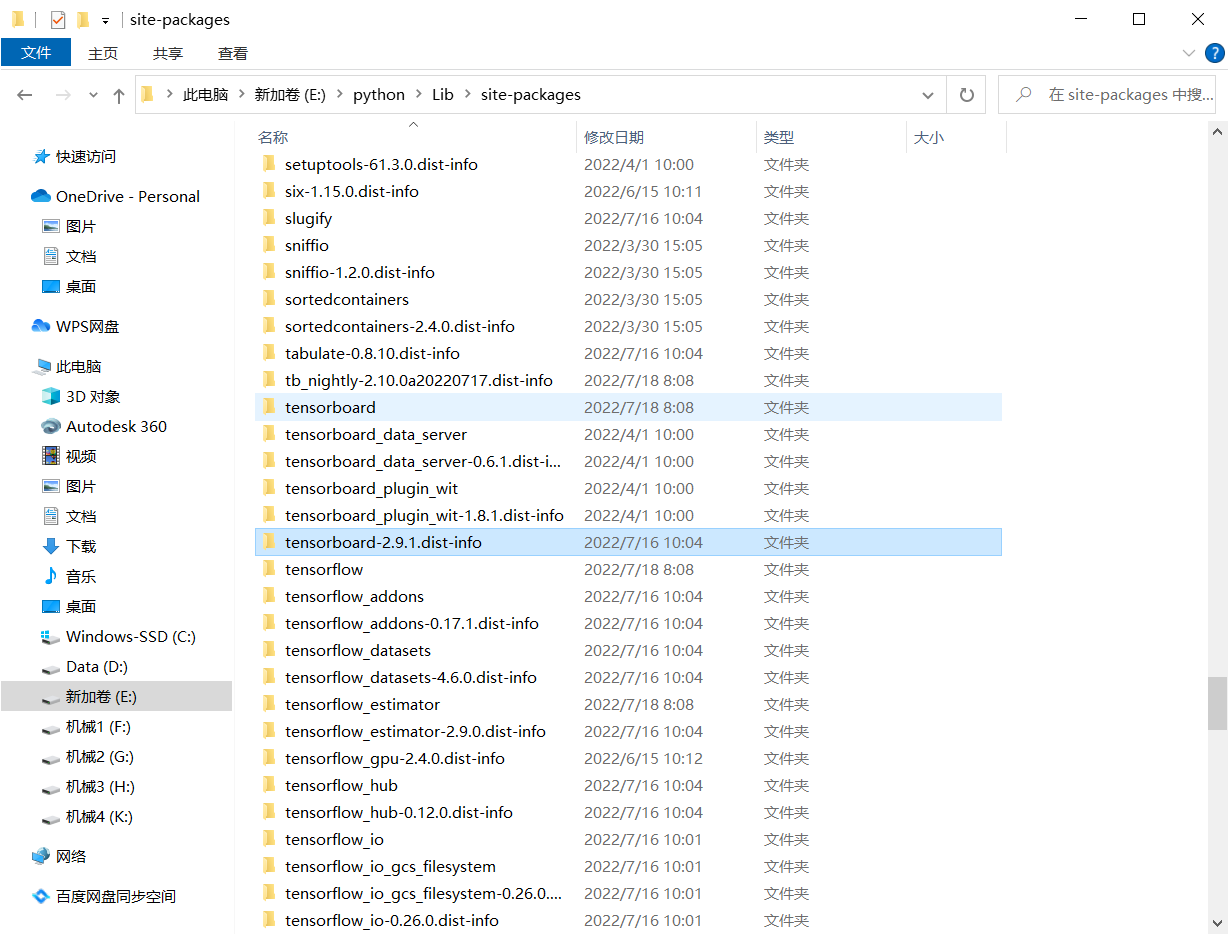Open recent locations dropdown arrow
The image size is (1229, 935).
[x=94, y=95]
